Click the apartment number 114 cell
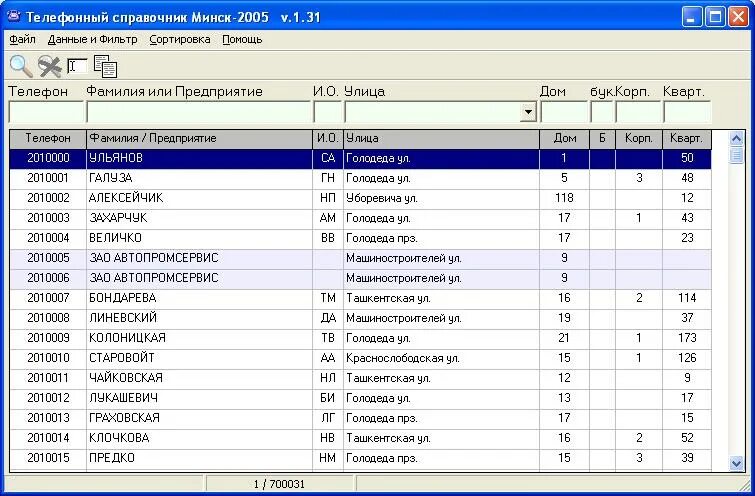 pyautogui.click(x=687, y=299)
